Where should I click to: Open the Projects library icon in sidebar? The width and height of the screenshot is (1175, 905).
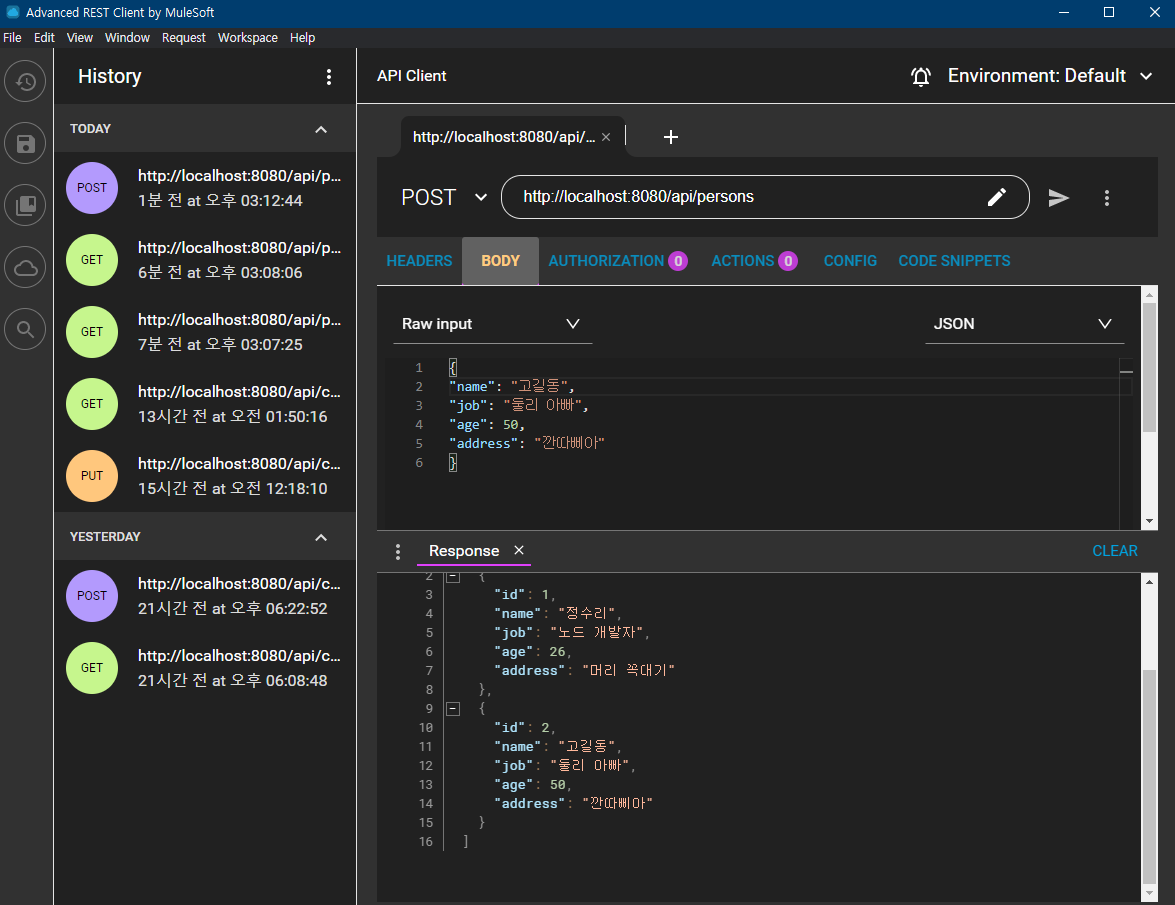pos(25,205)
